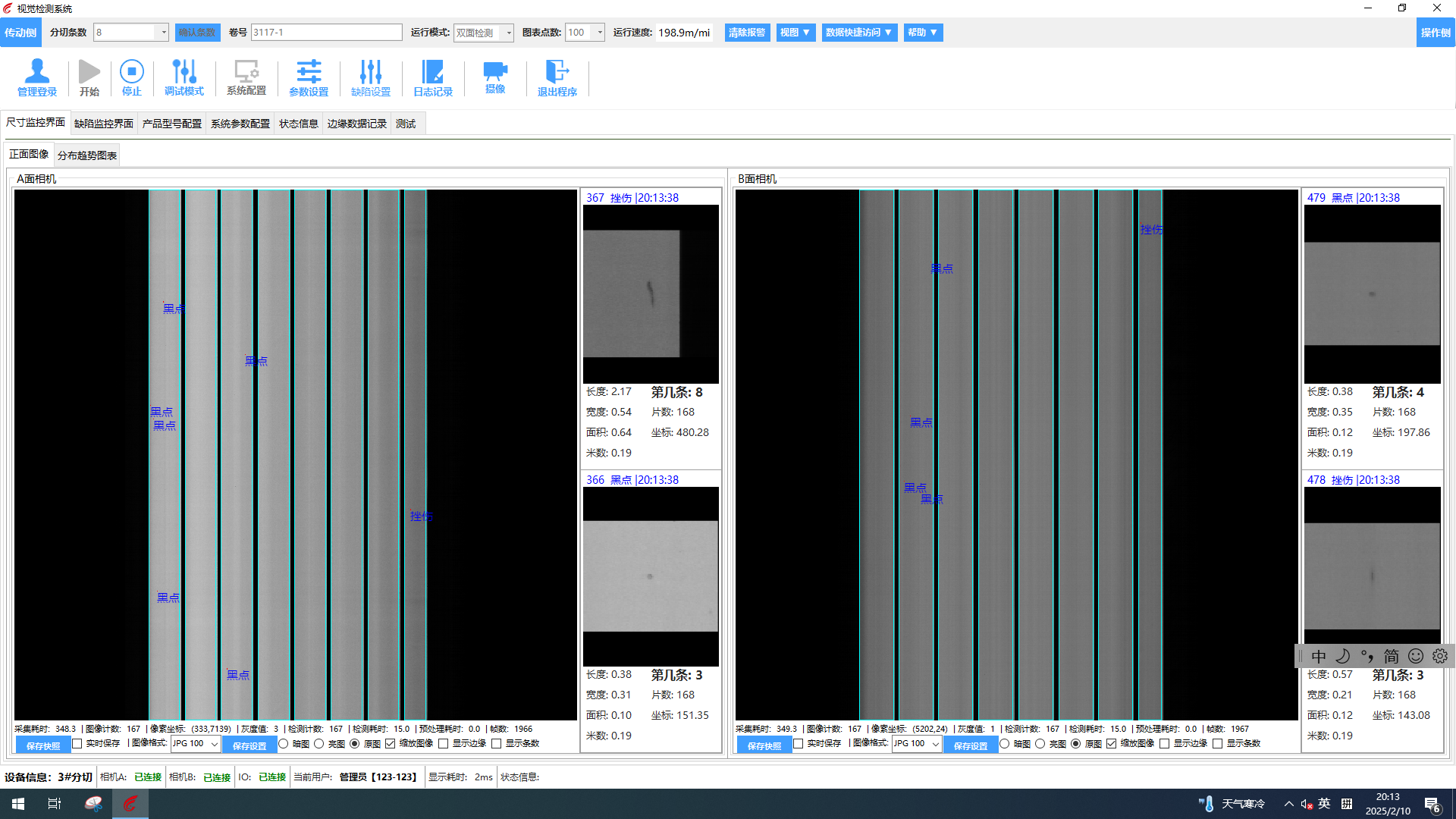Enable 实时保存 checkbox under A面相机

coord(77,744)
